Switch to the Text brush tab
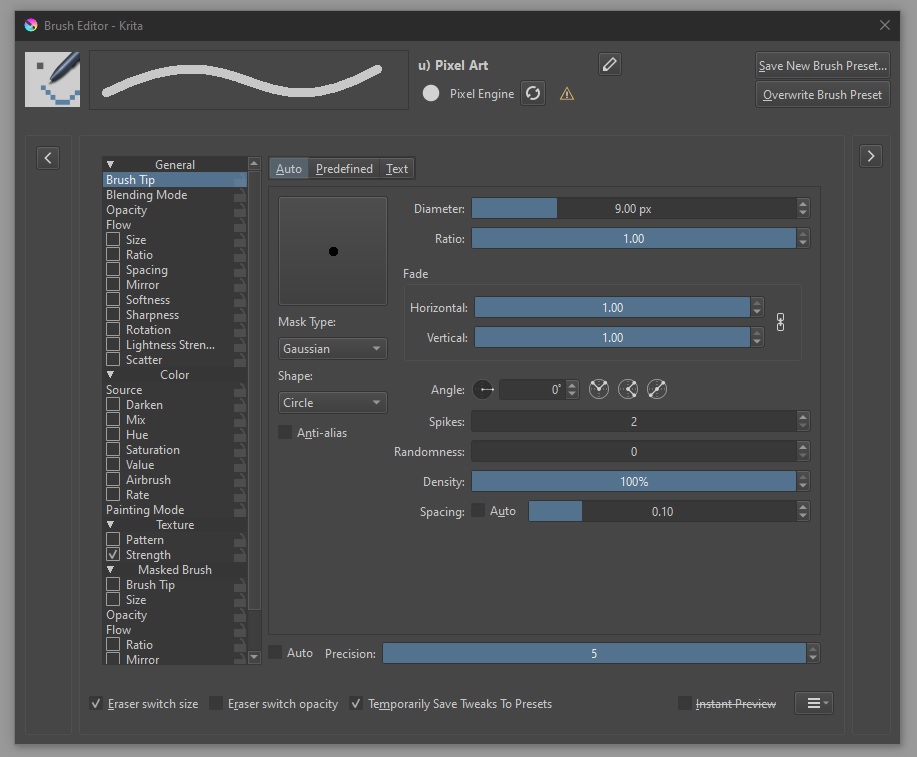The width and height of the screenshot is (917, 757). tap(397, 169)
